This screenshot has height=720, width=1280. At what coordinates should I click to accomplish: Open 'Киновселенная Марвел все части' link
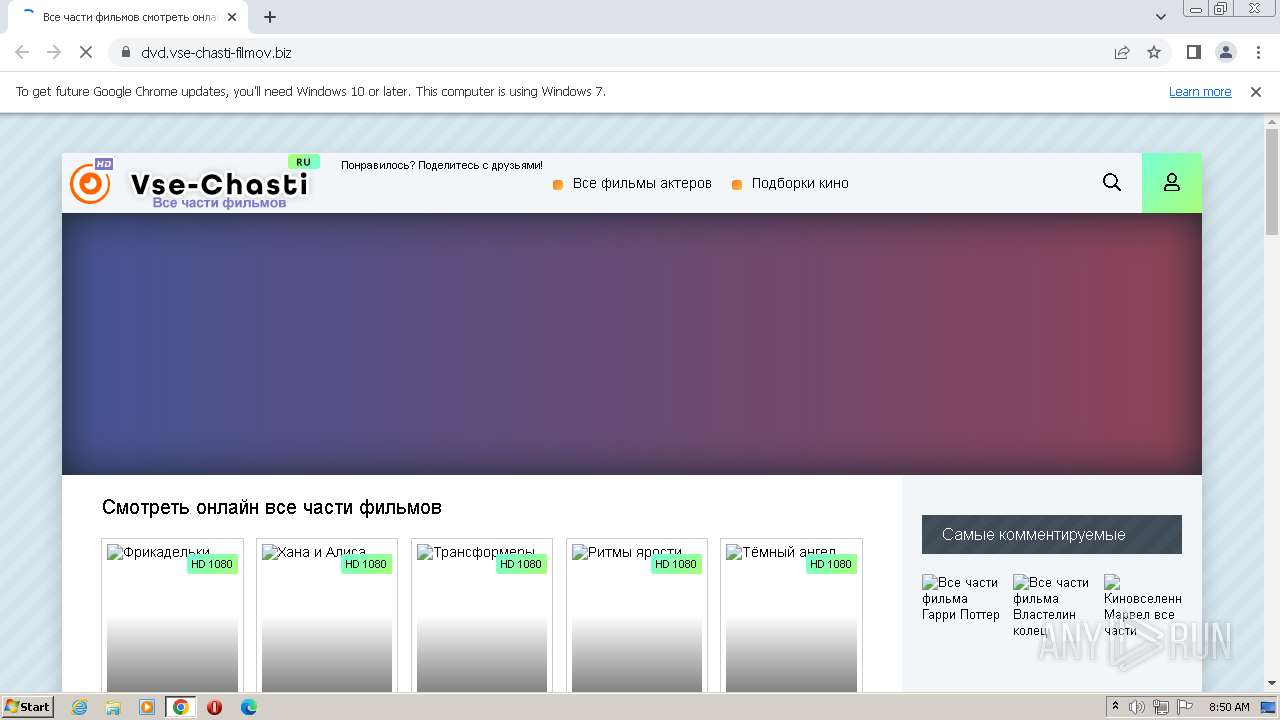pos(1142,606)
